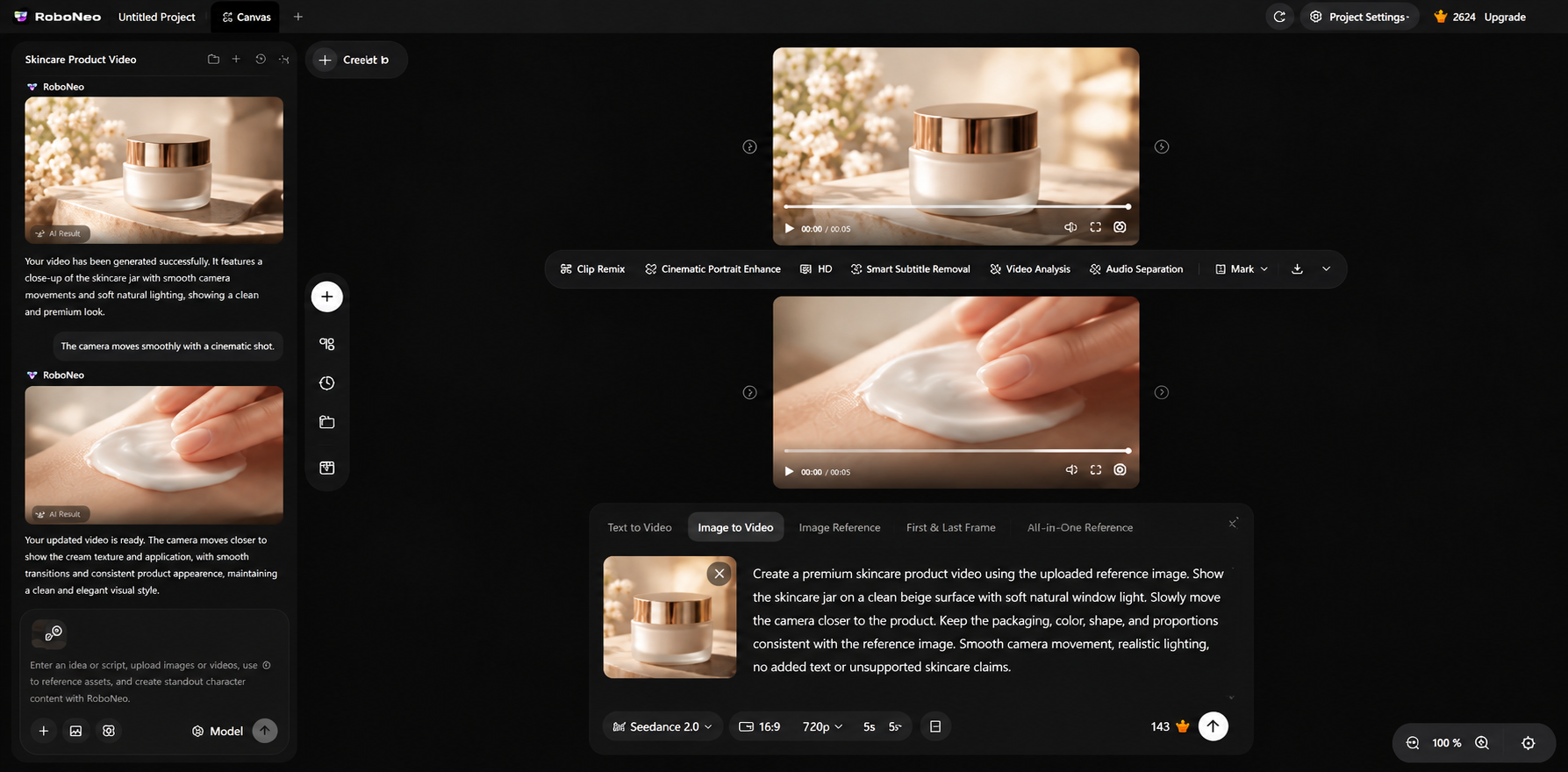Screen dimensions: 1568x772
Task: Toggle the square option button next to the duration
Action: [935, 726]
